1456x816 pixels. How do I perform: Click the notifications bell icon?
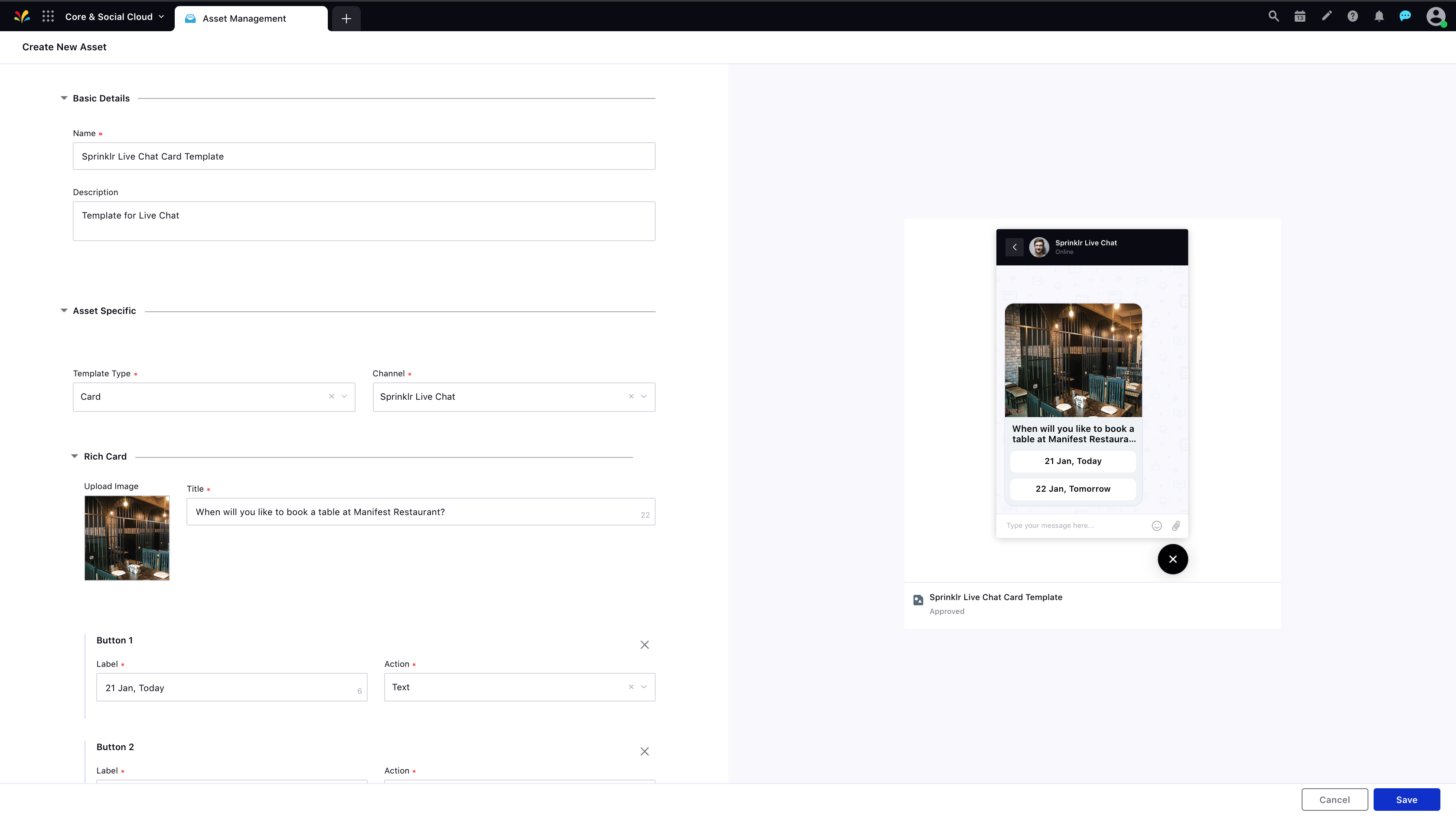tap(1379, 16)
